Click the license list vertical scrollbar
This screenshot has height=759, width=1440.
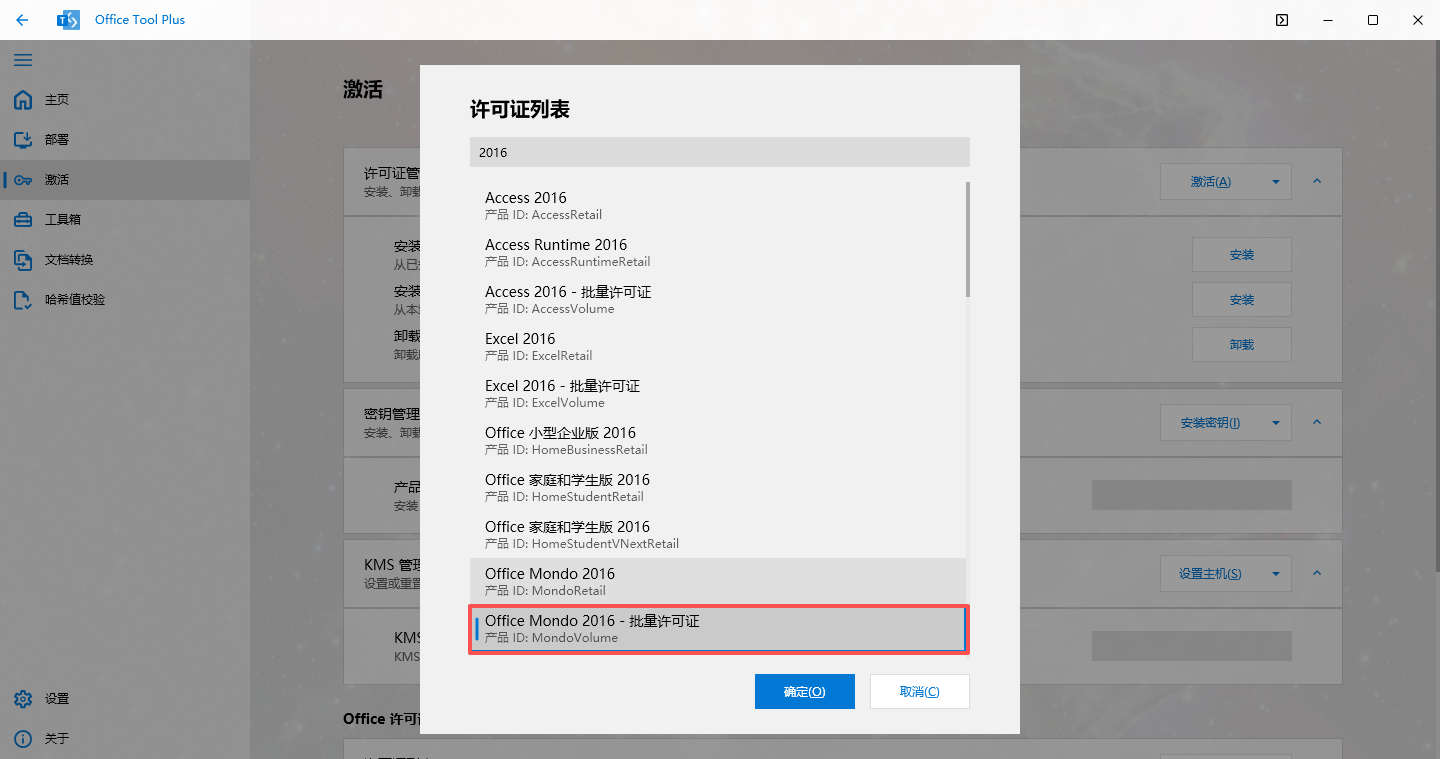pyautogui.click(x=967, y=239)
